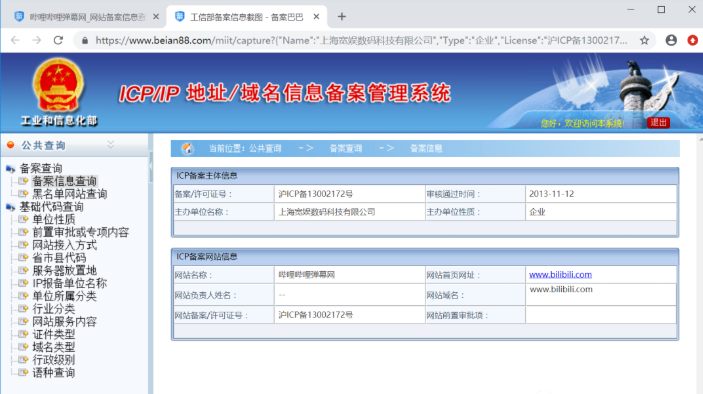This screenshot has width=703, height=394.
Task: Click the folder icon beside 行业分类
Action: (23, 308)
